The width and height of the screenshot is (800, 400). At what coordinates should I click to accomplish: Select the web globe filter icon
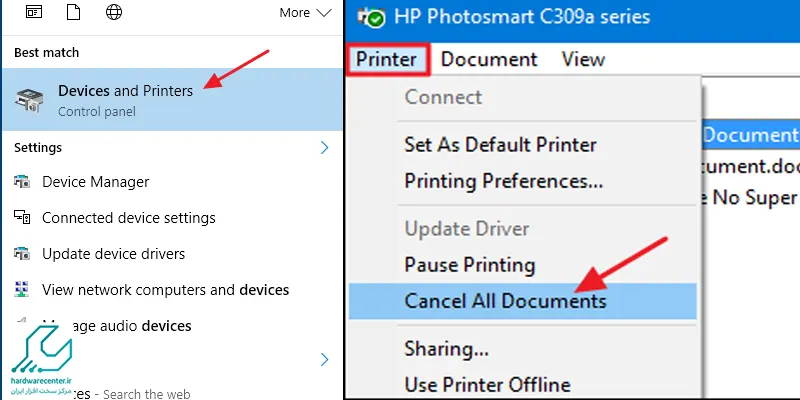point(114,12)
